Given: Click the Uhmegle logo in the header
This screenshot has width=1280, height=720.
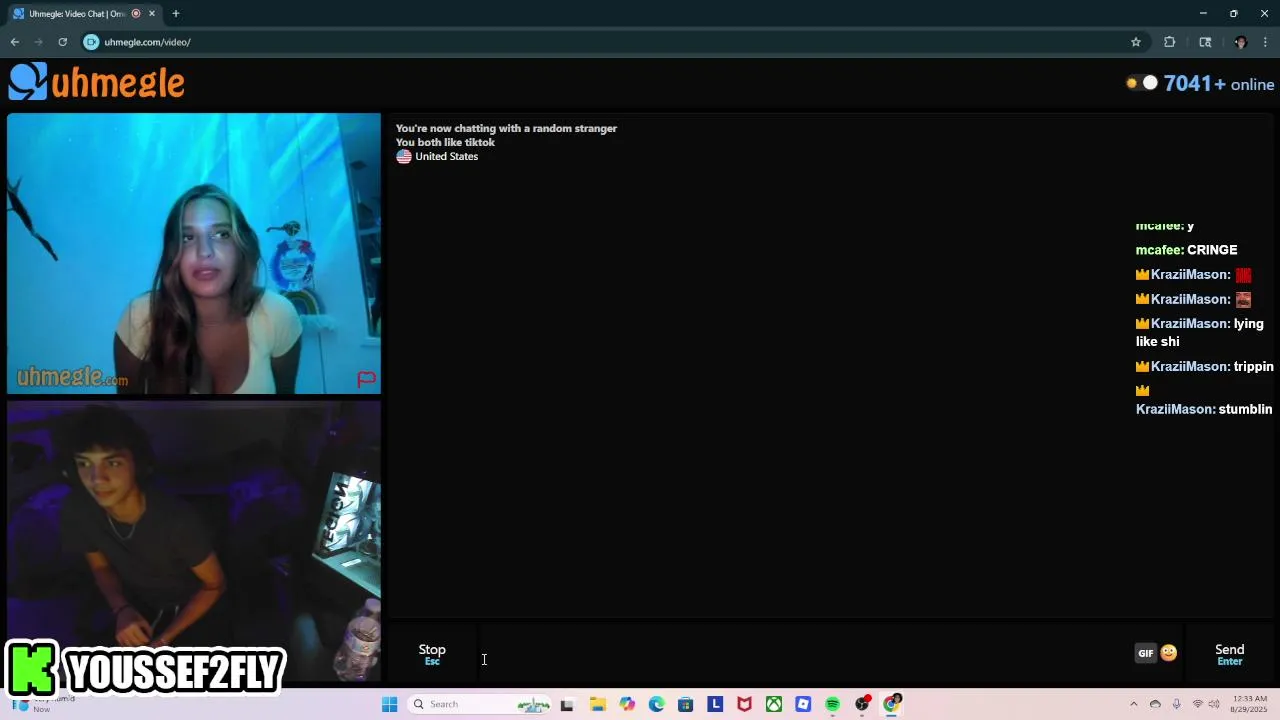Looking at the screenshot, I should [x=97, y=82].
